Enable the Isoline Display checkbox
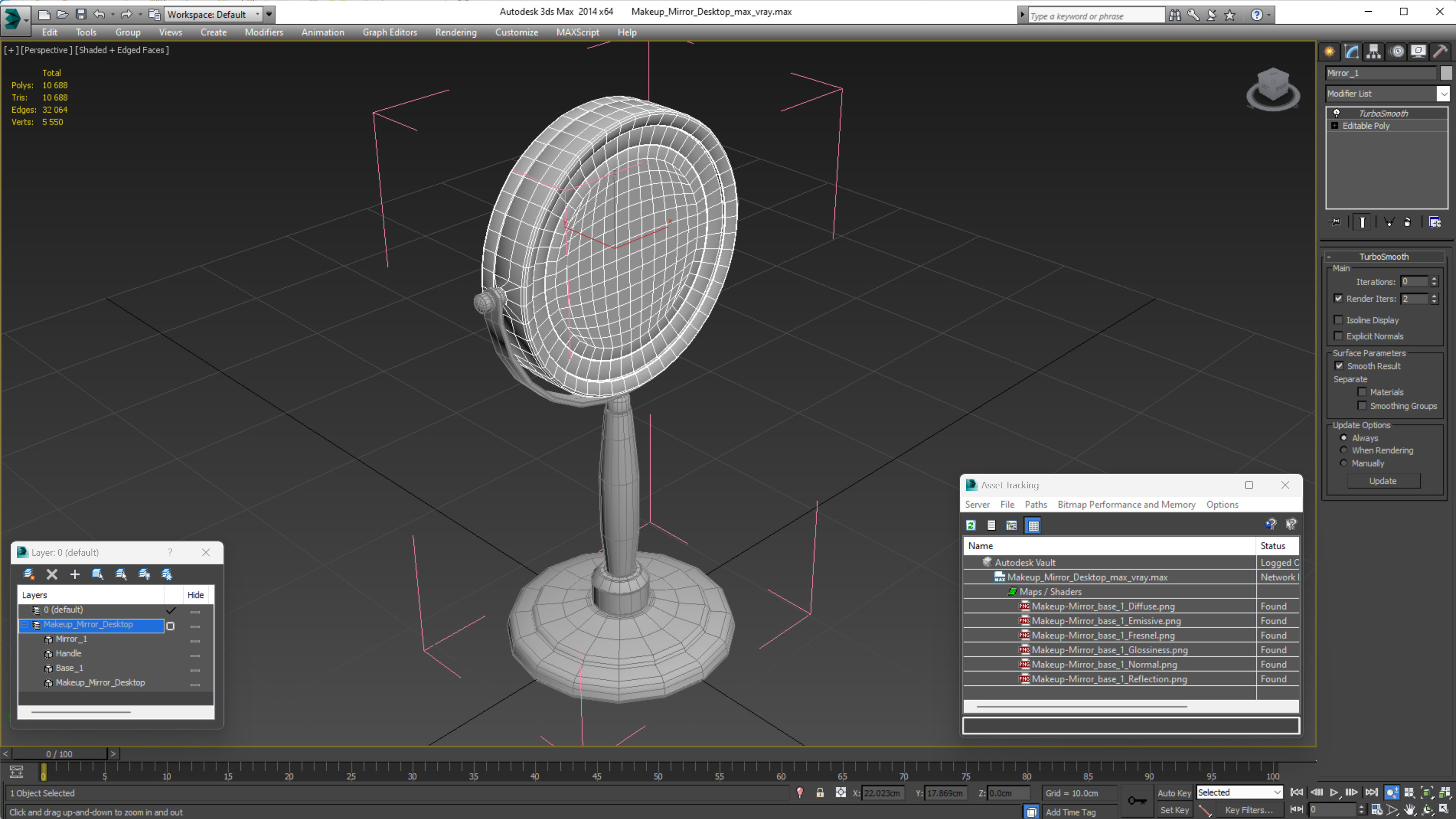Viewport: 1456px width, 819px height. (1339, 320)
